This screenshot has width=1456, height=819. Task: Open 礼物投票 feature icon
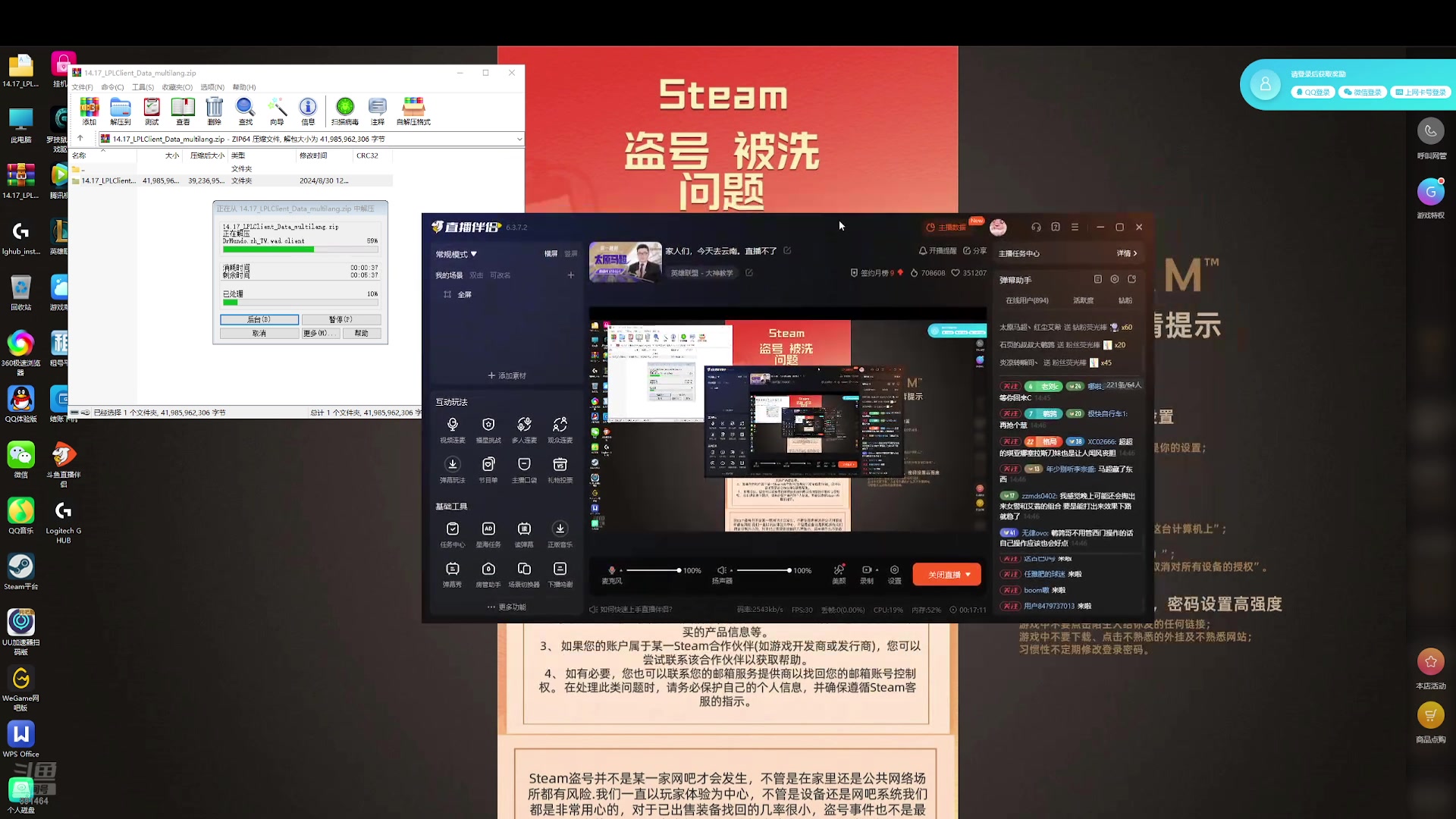560,469
